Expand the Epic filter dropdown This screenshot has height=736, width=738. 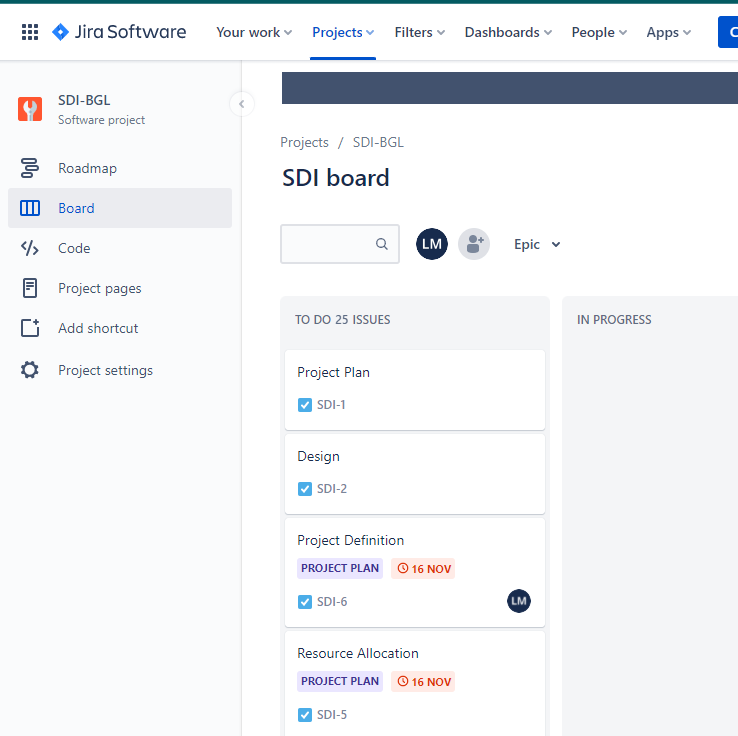pos(537,244)
